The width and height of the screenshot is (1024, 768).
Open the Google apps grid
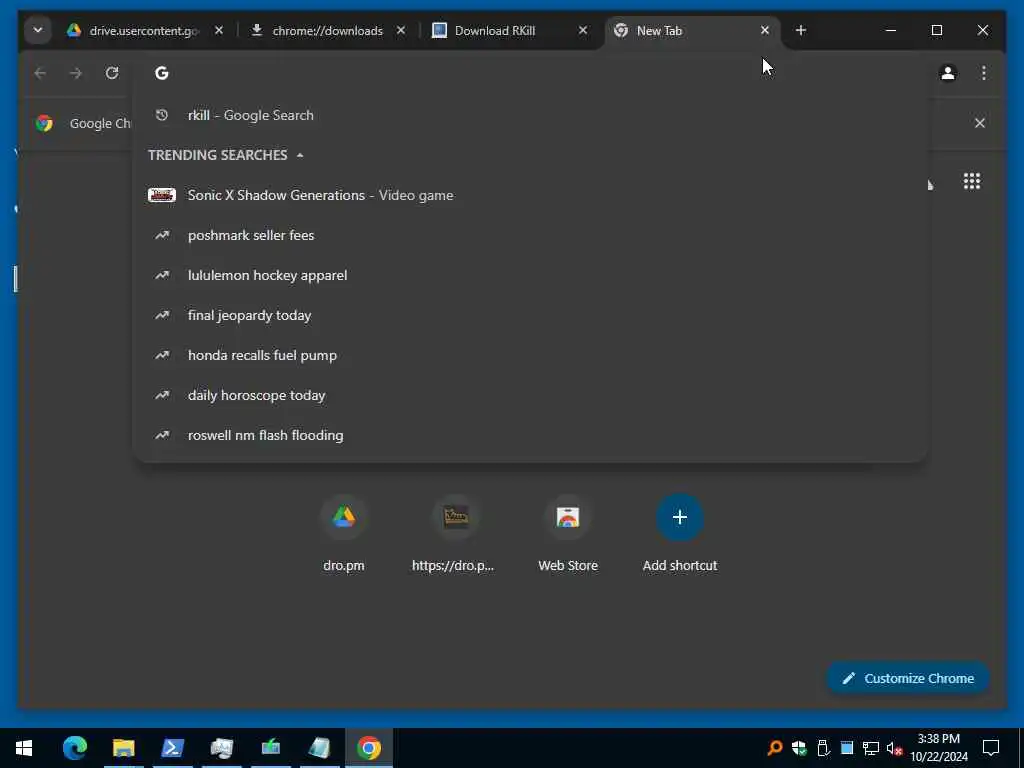click(972, 181)
